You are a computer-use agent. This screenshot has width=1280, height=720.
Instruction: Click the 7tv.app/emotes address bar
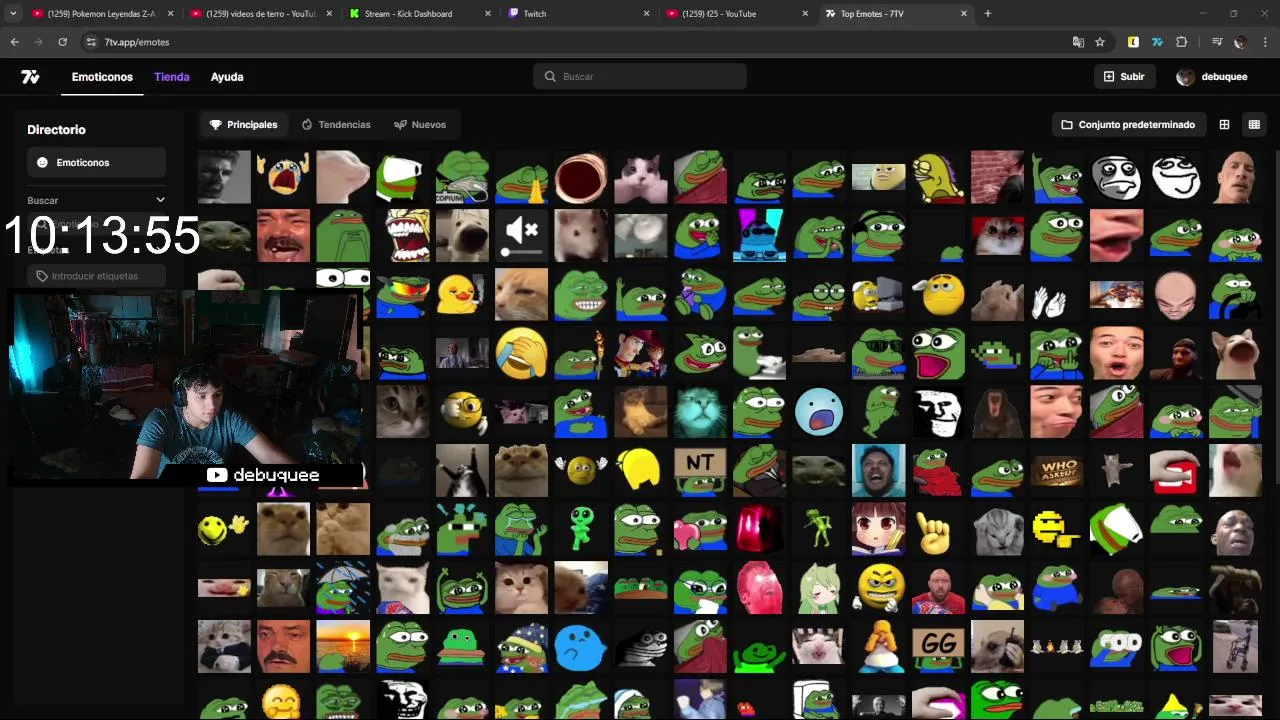click(137, 42)
